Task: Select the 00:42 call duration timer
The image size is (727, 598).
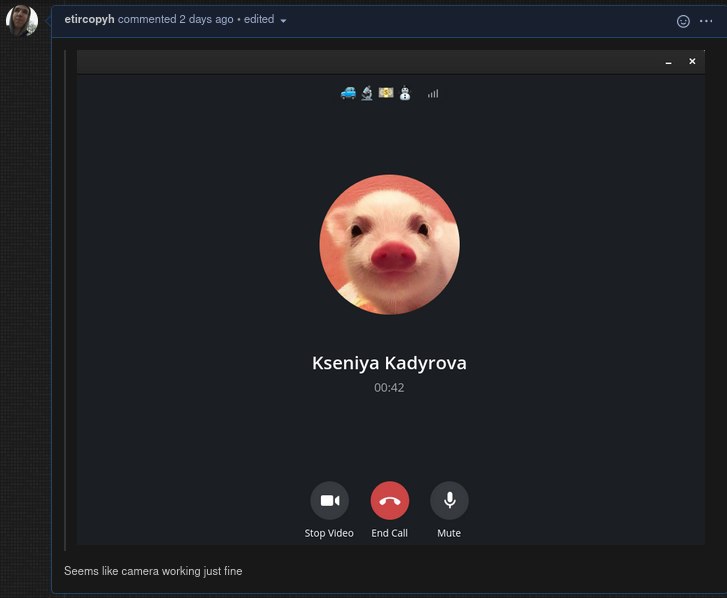Action: [389, 388]
